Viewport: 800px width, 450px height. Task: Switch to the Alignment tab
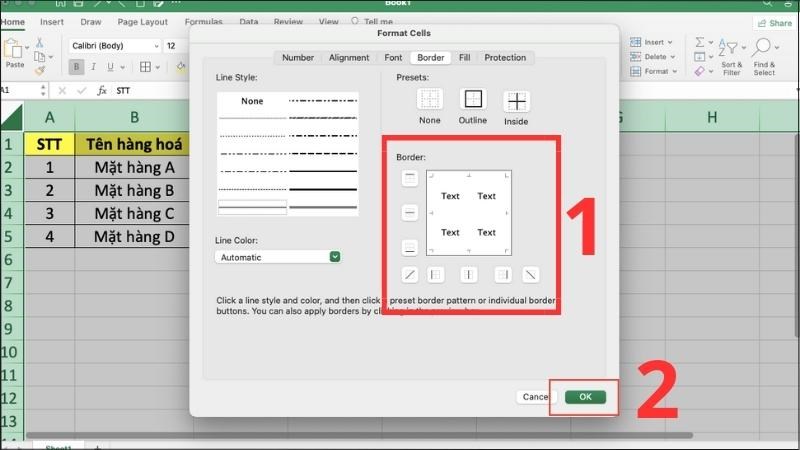pos(349,58)
